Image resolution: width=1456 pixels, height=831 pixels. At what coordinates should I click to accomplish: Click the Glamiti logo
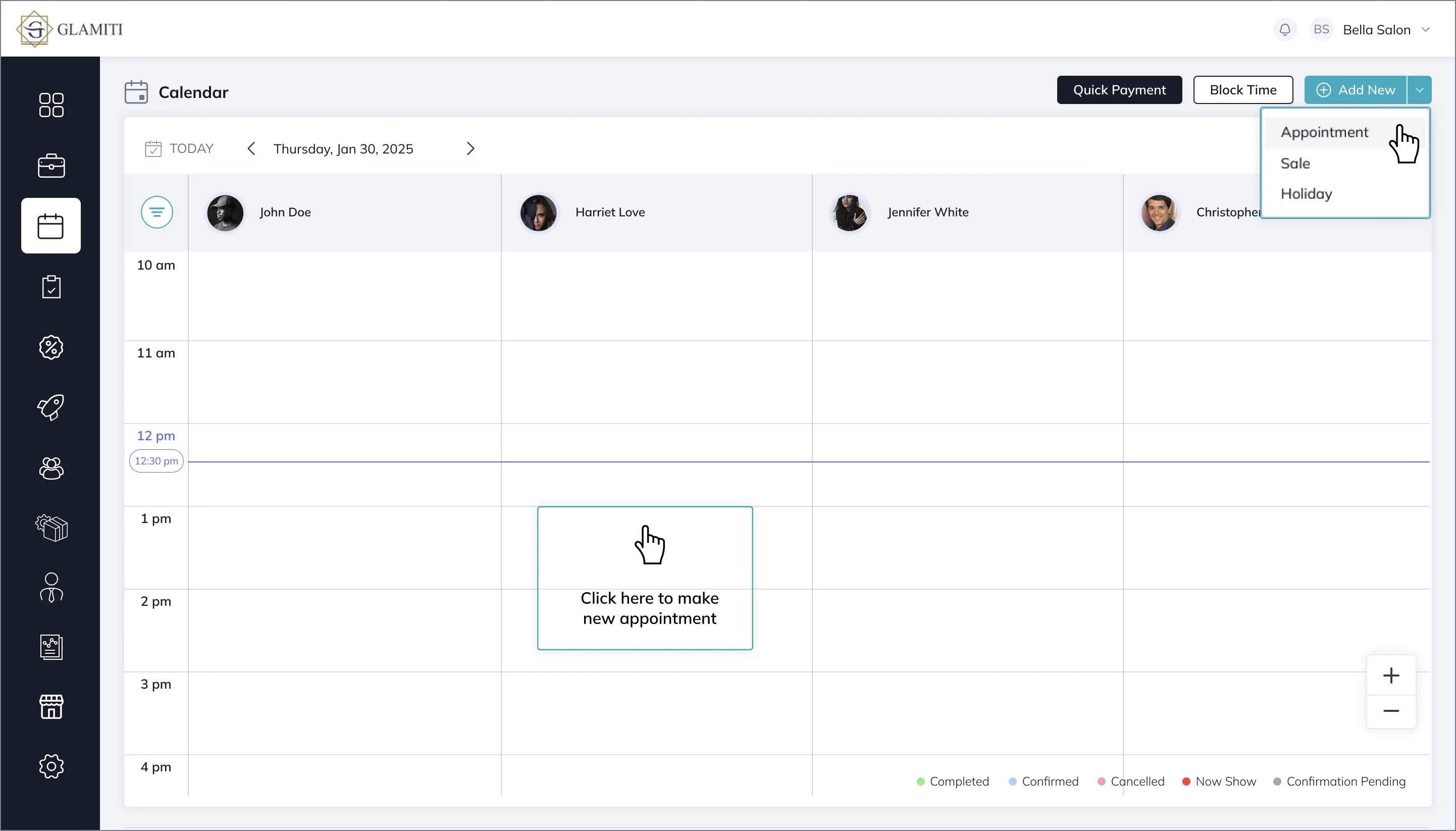(70, 29)
